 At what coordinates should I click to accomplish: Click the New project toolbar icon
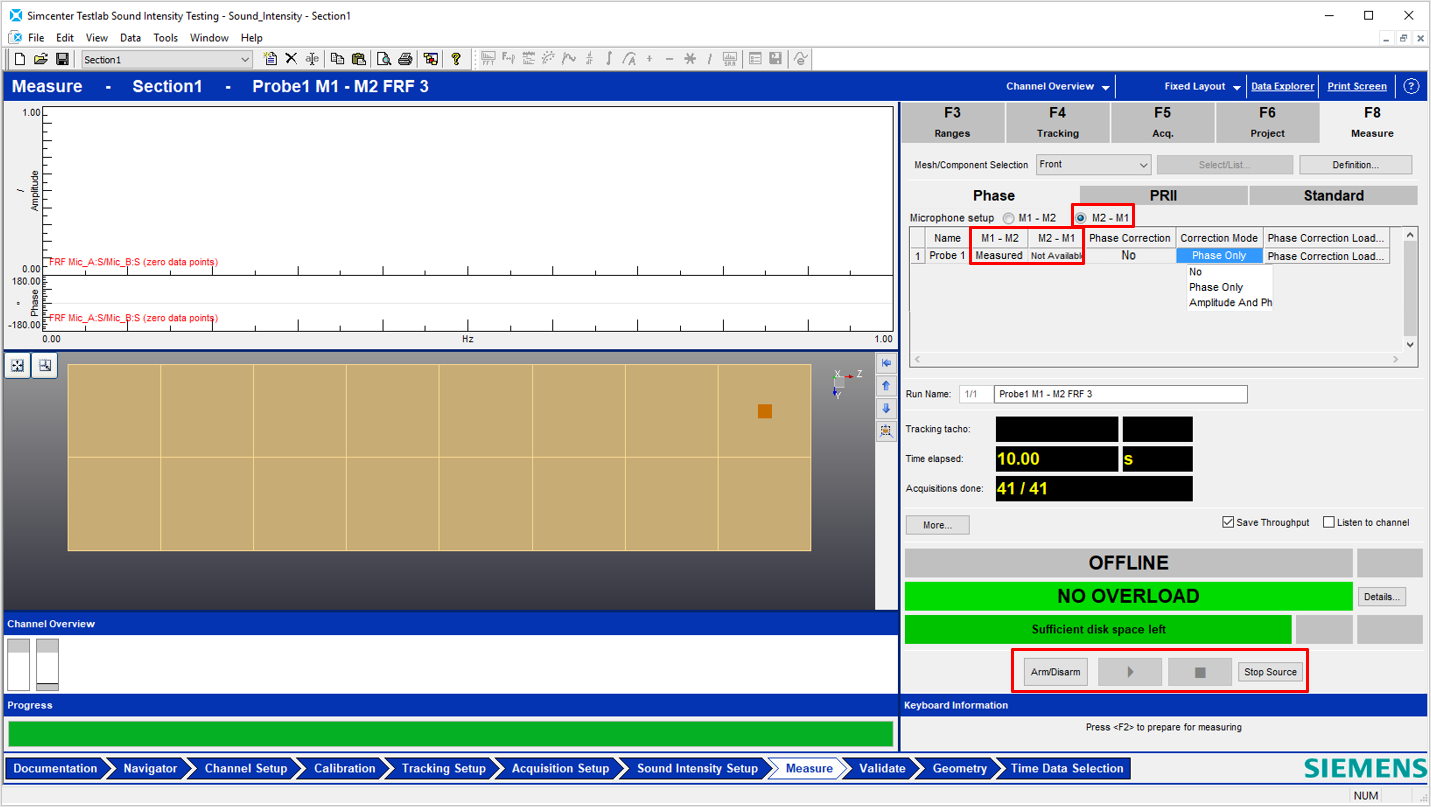click(19, 60)
